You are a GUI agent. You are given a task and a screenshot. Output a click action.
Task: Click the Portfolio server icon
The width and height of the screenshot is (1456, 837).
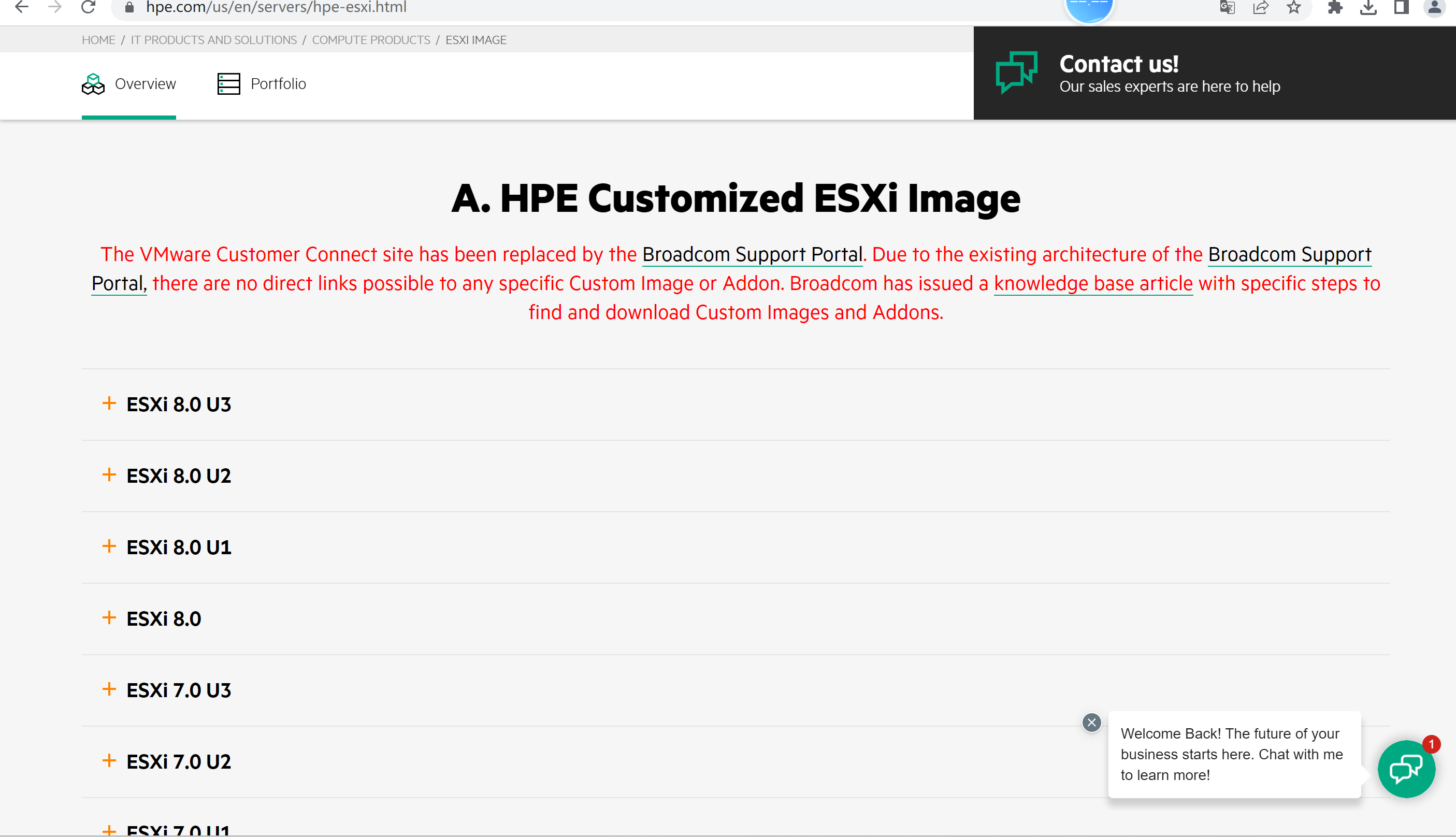coord(229,84)
